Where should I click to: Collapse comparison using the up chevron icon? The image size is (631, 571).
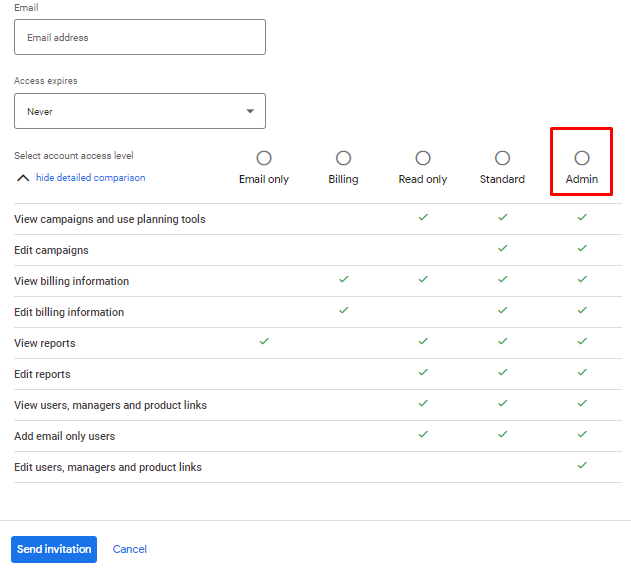[23, 178]
